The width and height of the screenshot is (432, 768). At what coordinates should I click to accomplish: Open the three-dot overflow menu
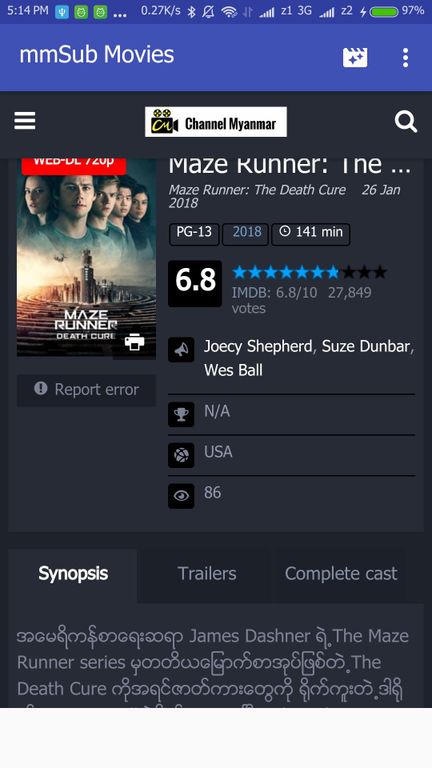click(405, 58)
